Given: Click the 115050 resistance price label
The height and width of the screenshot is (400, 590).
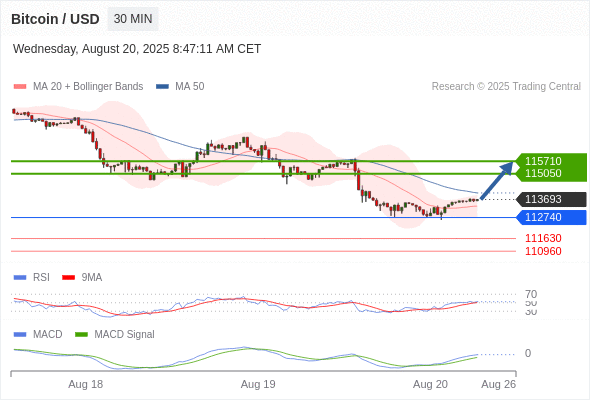Looking at the screenshot, I should pos(543,173).
